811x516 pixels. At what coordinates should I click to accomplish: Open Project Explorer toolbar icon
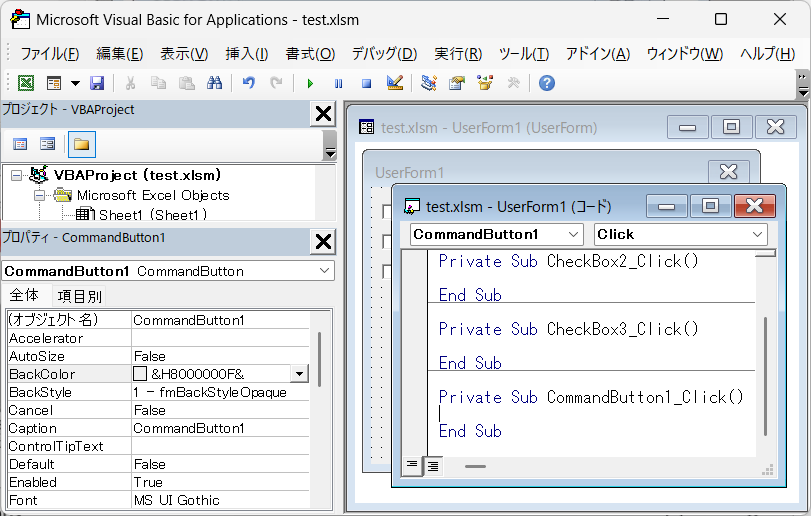[x=429, y=83]
